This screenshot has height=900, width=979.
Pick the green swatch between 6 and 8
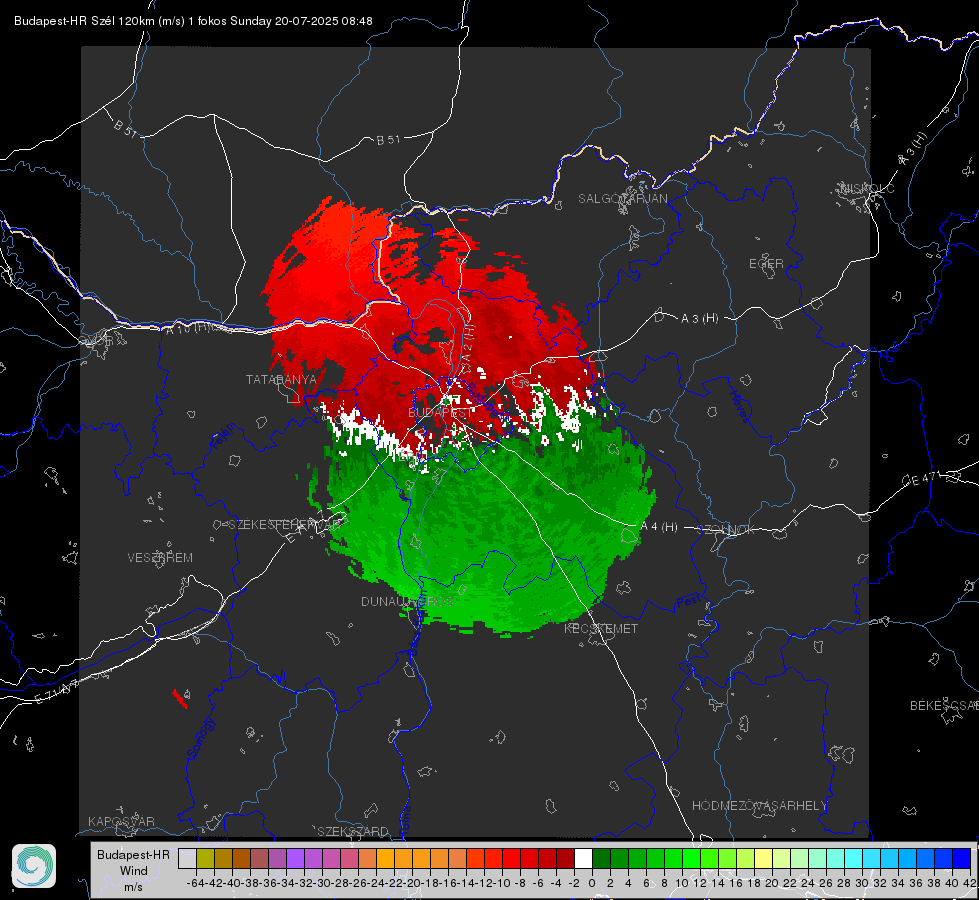coord(655,858)
